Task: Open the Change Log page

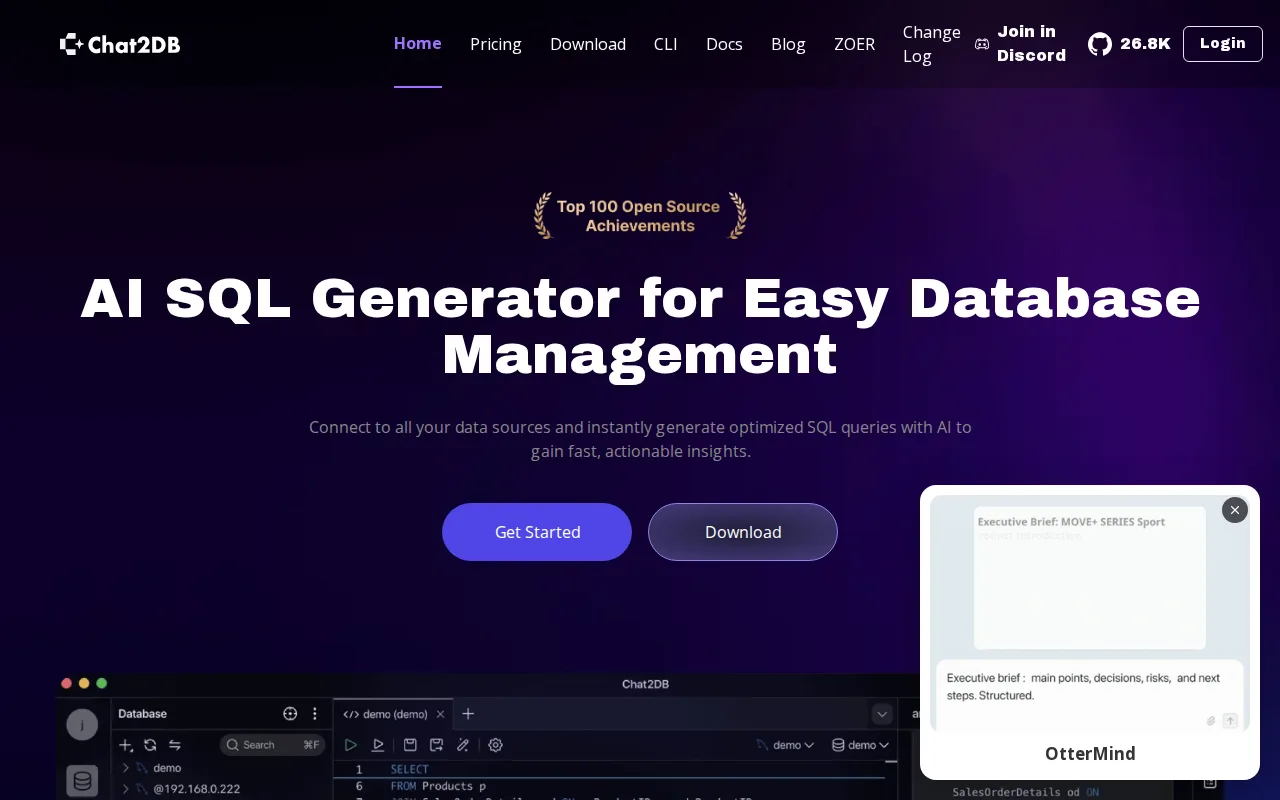Action: [932, 44]
